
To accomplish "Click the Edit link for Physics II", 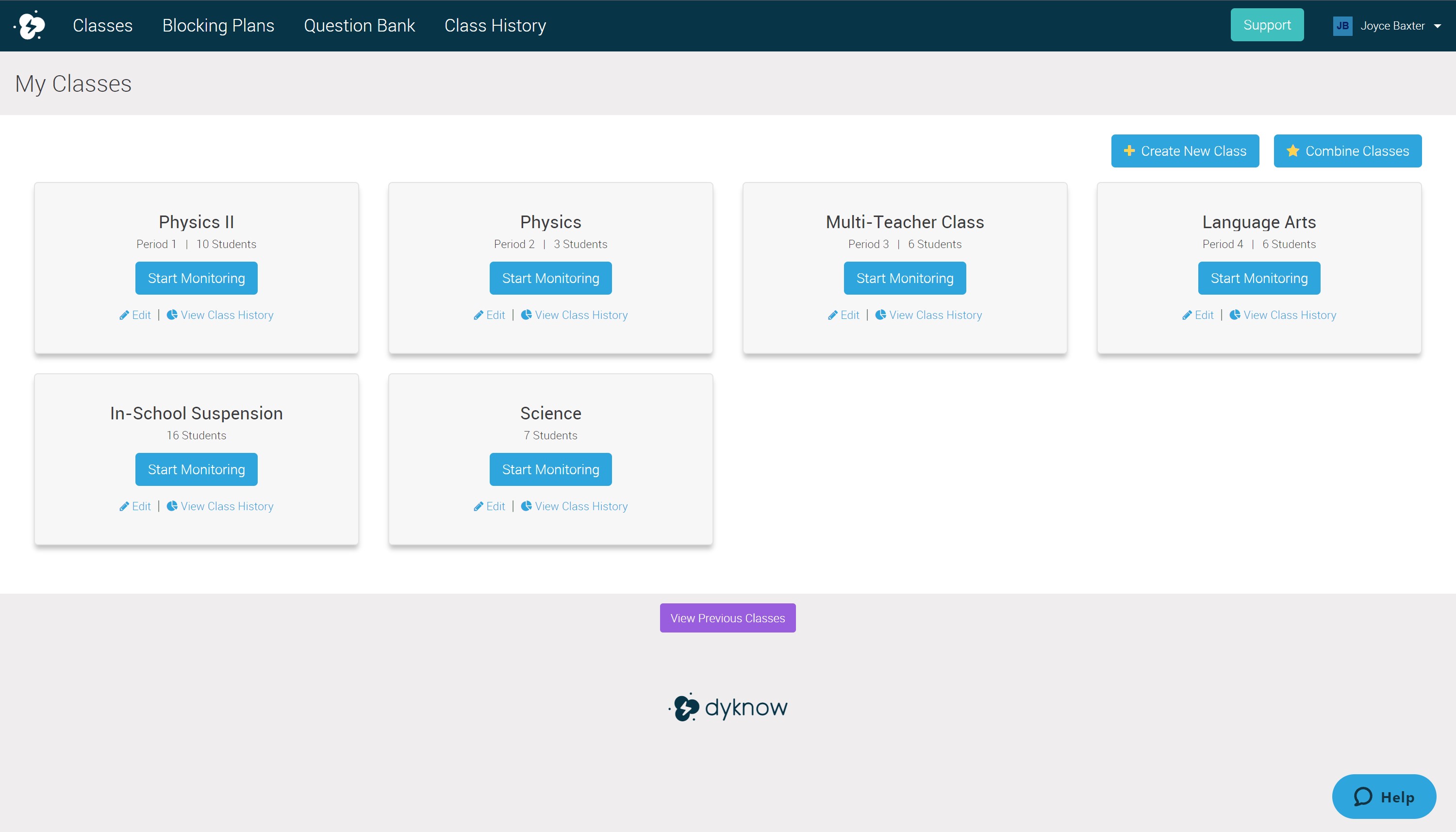I will click(x=135, y=315).
